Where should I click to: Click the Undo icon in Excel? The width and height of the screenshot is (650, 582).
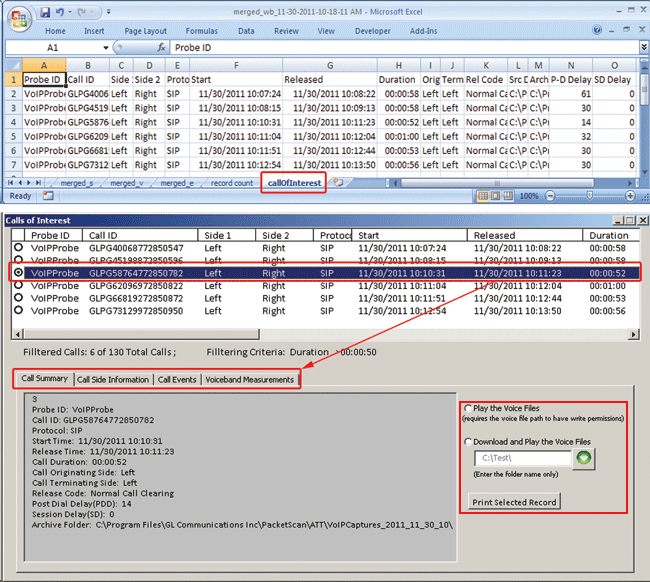coord(60,12)
